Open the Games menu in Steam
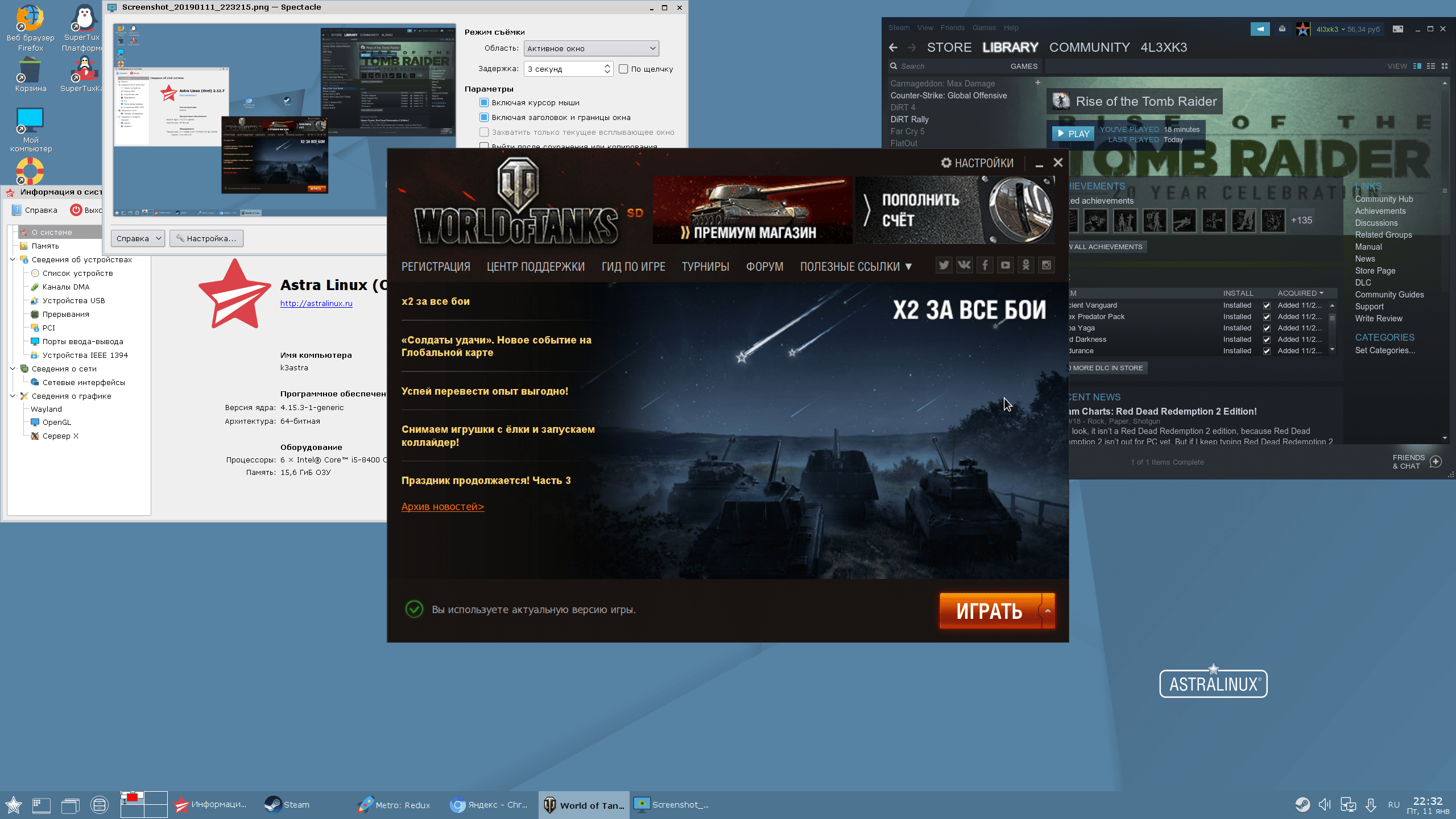The height and width of the screenshot is (819, 1456). pyautogui.click(x=984, y=28)
